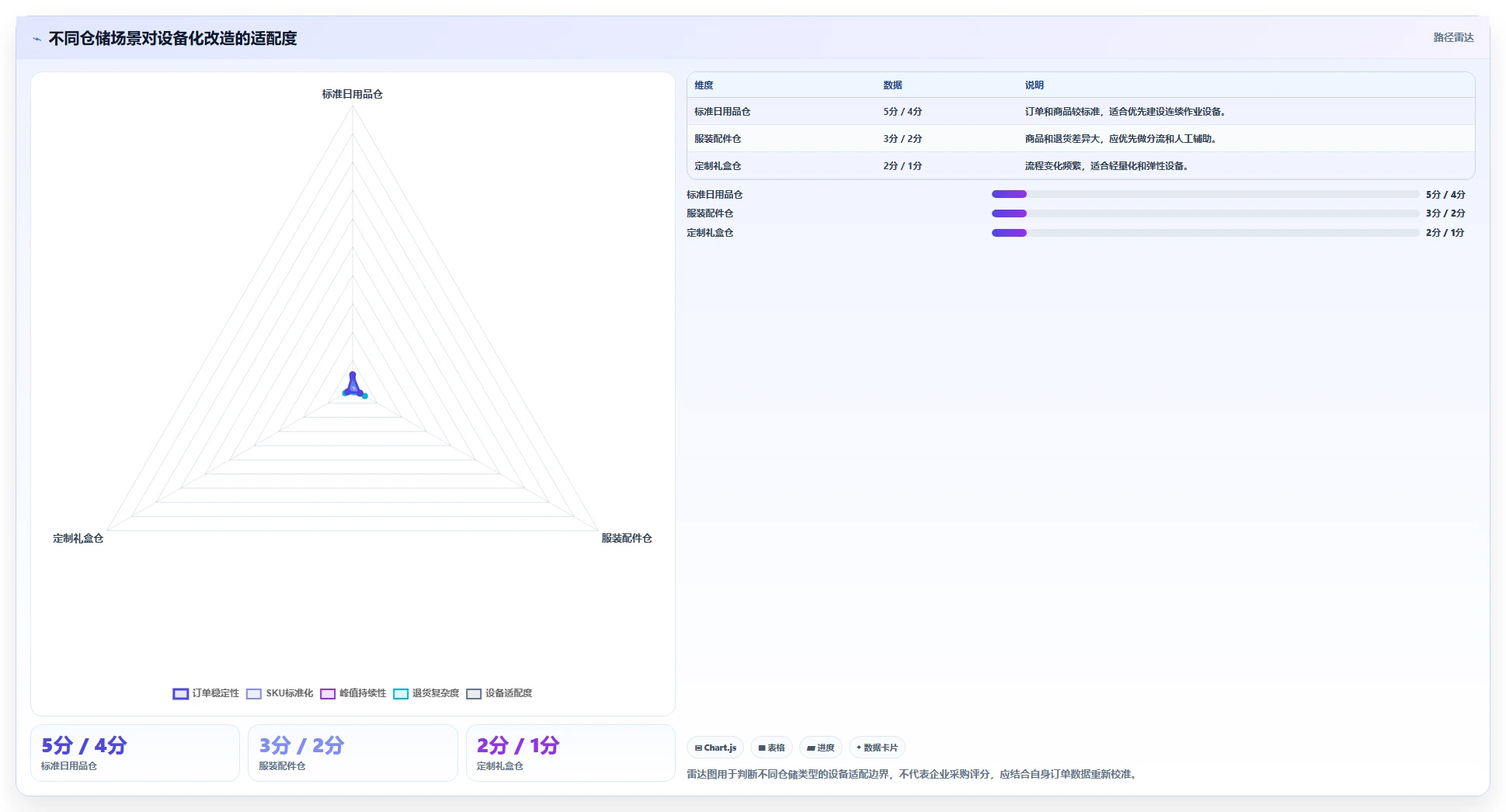The width and height of the screenshot is (1506, 812).
Task: Select the 2分 / 1分 data card
Action: click(570, 753)
